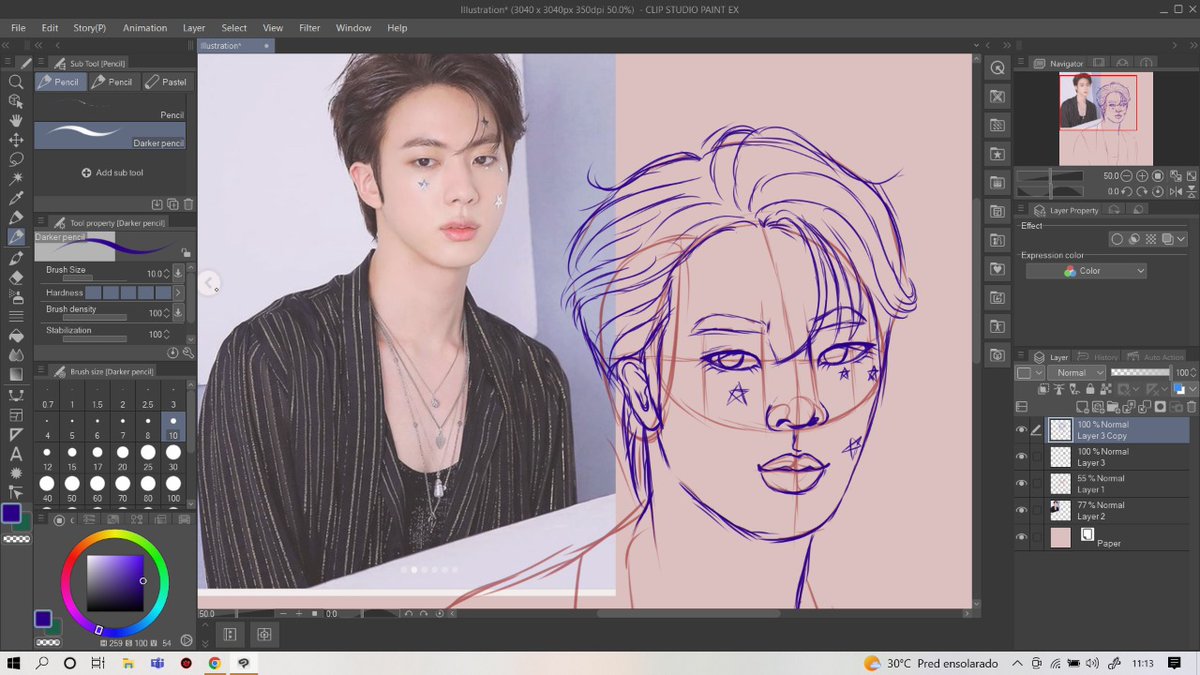
Task: Select the Pen tool in the toolbar
Action: point(16,217)
